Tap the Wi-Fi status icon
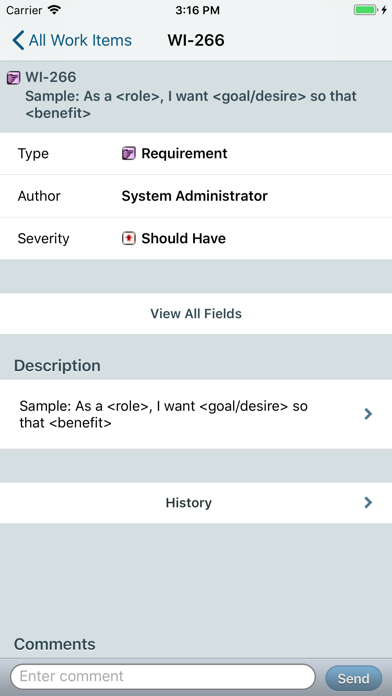 [x=55, y=10]
